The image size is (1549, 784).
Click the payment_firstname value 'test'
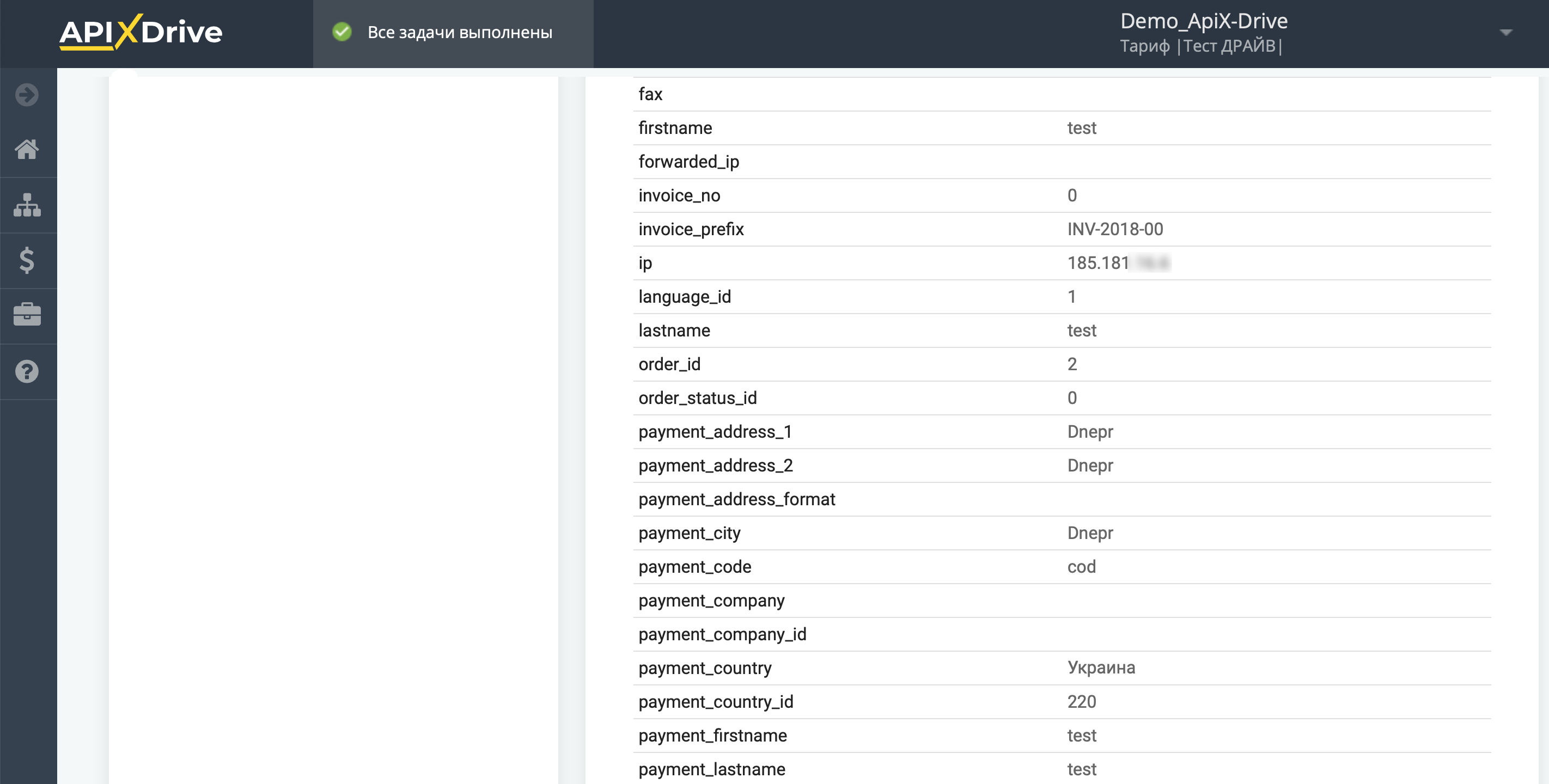[1082, 736]
